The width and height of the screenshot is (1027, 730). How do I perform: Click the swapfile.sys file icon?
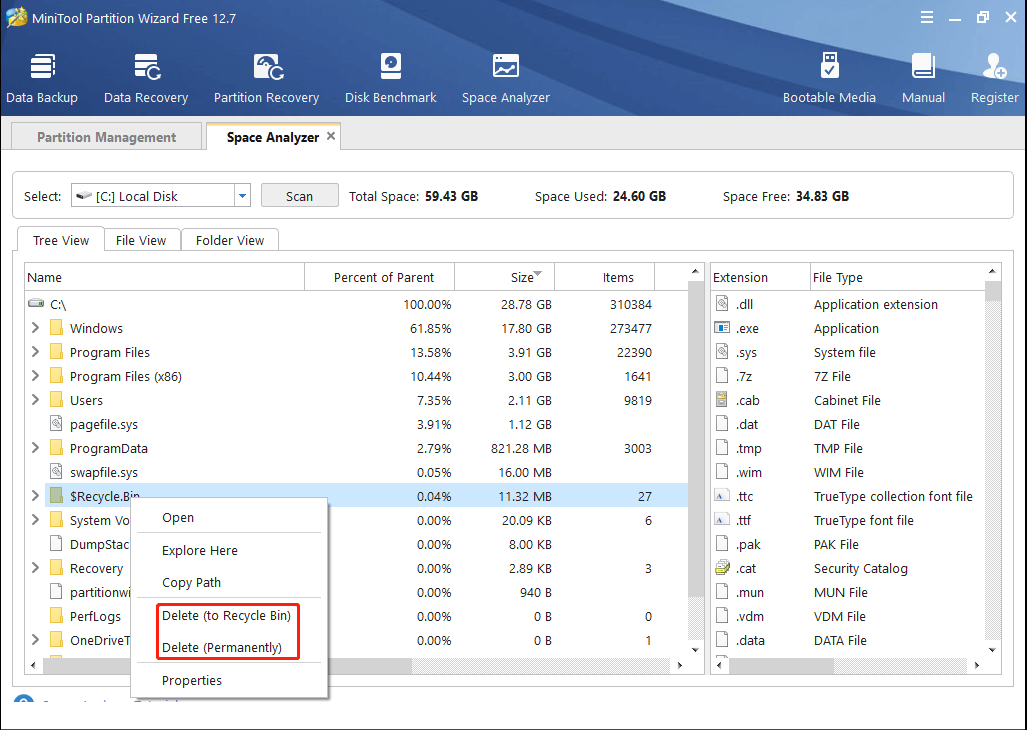point(57,472)
